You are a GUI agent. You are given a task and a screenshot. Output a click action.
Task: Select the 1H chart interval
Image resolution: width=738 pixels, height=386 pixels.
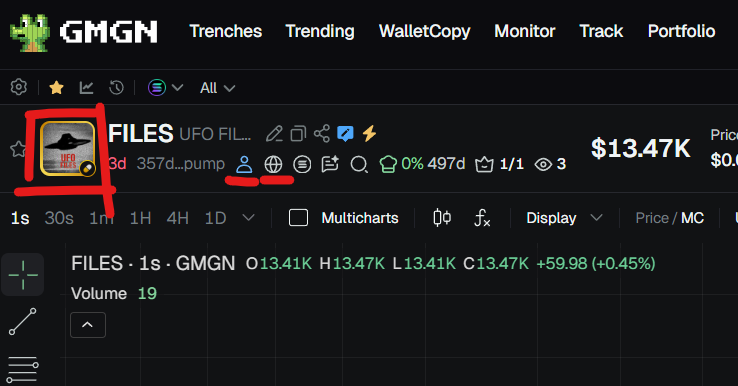pos(140,218)
